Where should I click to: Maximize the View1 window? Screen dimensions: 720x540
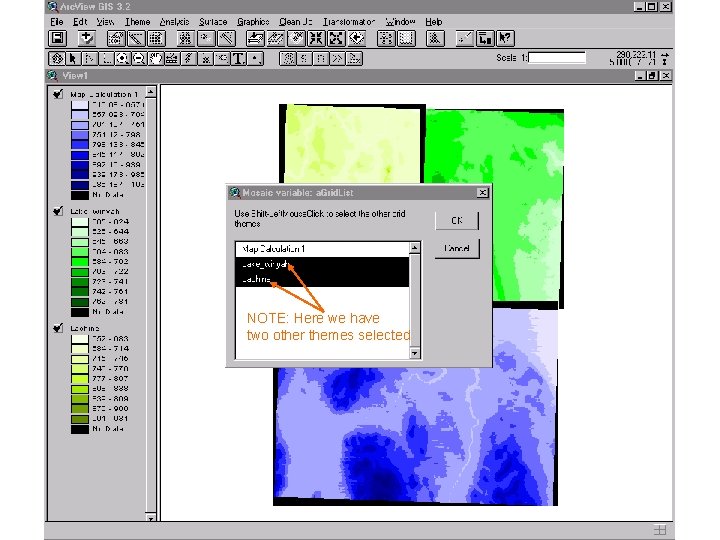click(652, 75)
